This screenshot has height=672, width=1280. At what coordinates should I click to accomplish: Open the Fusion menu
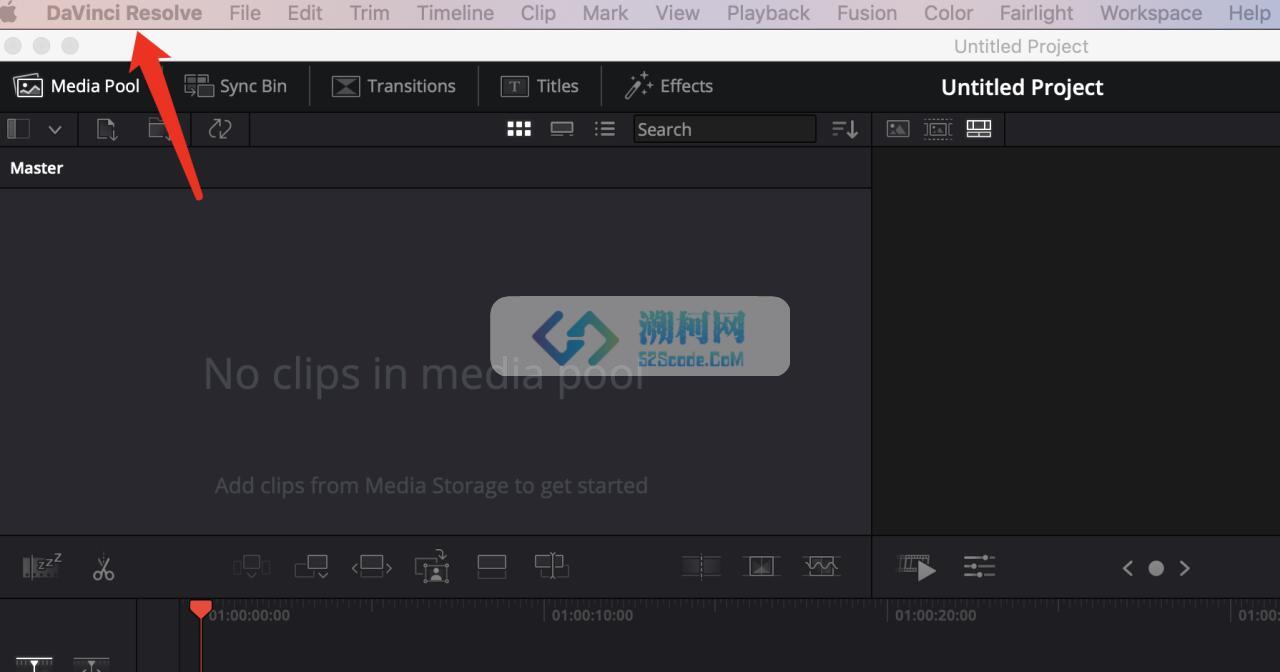pos(867,13)
